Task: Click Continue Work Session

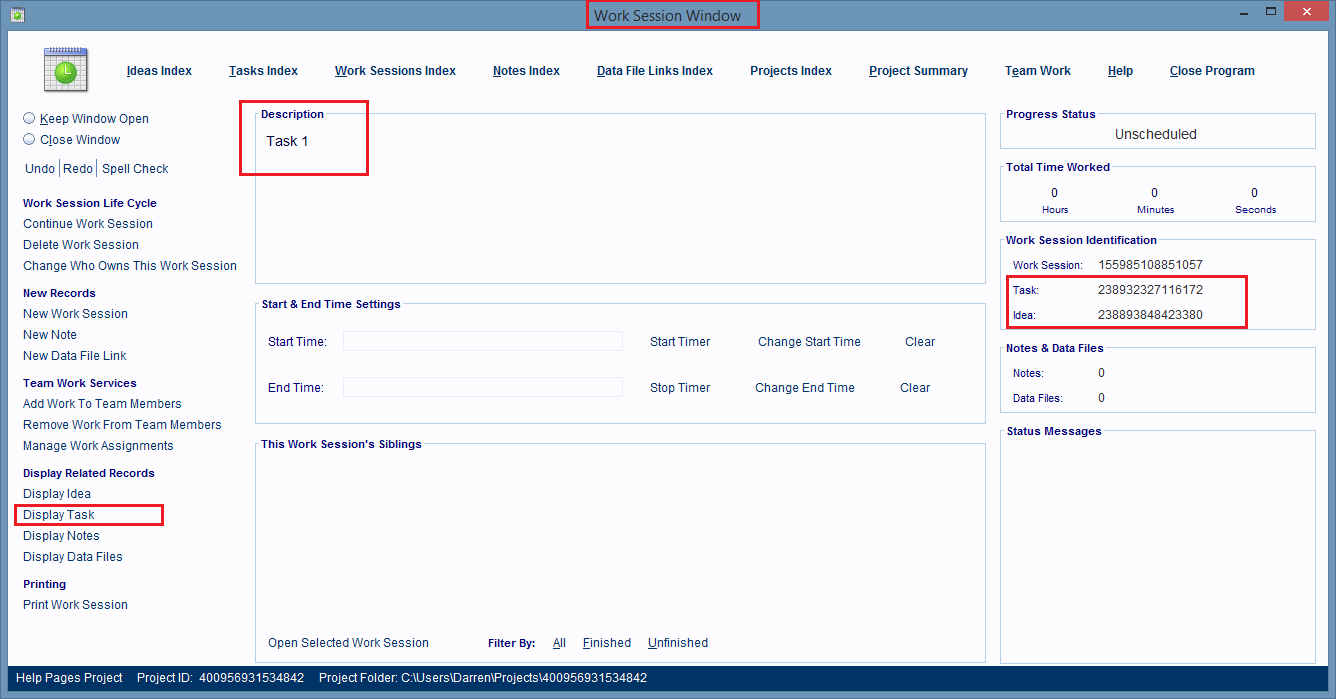Action: [x=88, y=224]
